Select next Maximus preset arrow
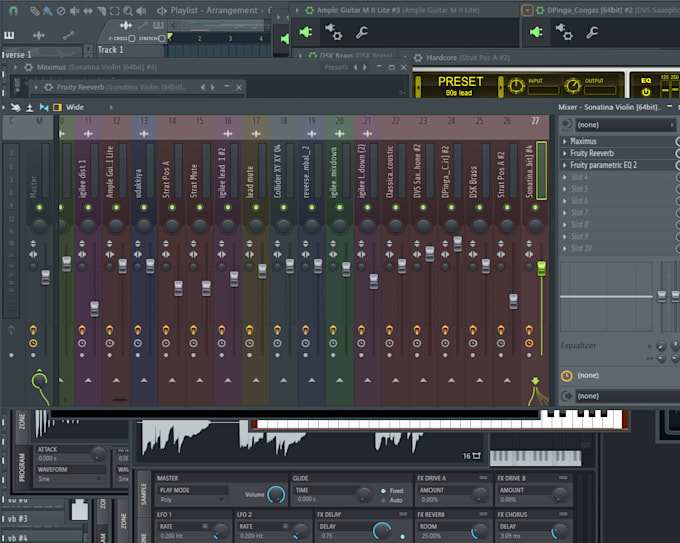This screenshot has width=680, height=543. click(365, 67)
